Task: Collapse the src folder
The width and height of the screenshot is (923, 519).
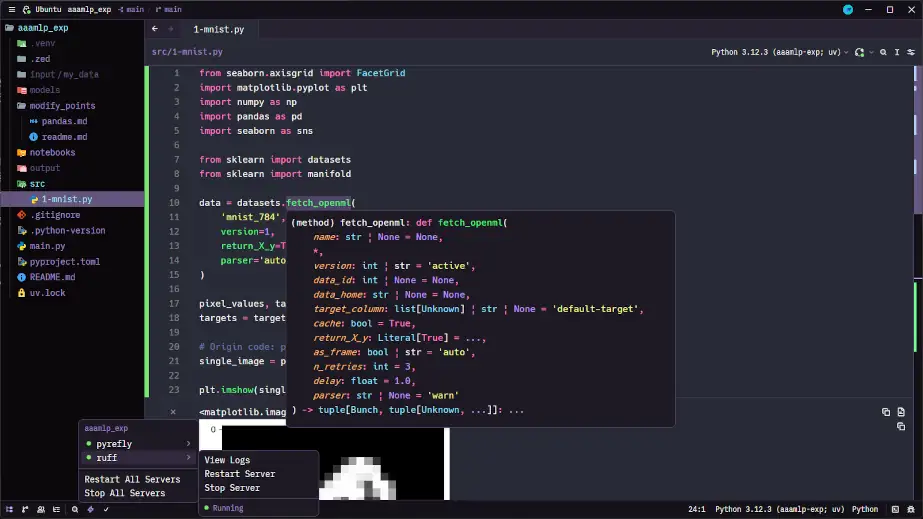Action: tap(72, 184)
